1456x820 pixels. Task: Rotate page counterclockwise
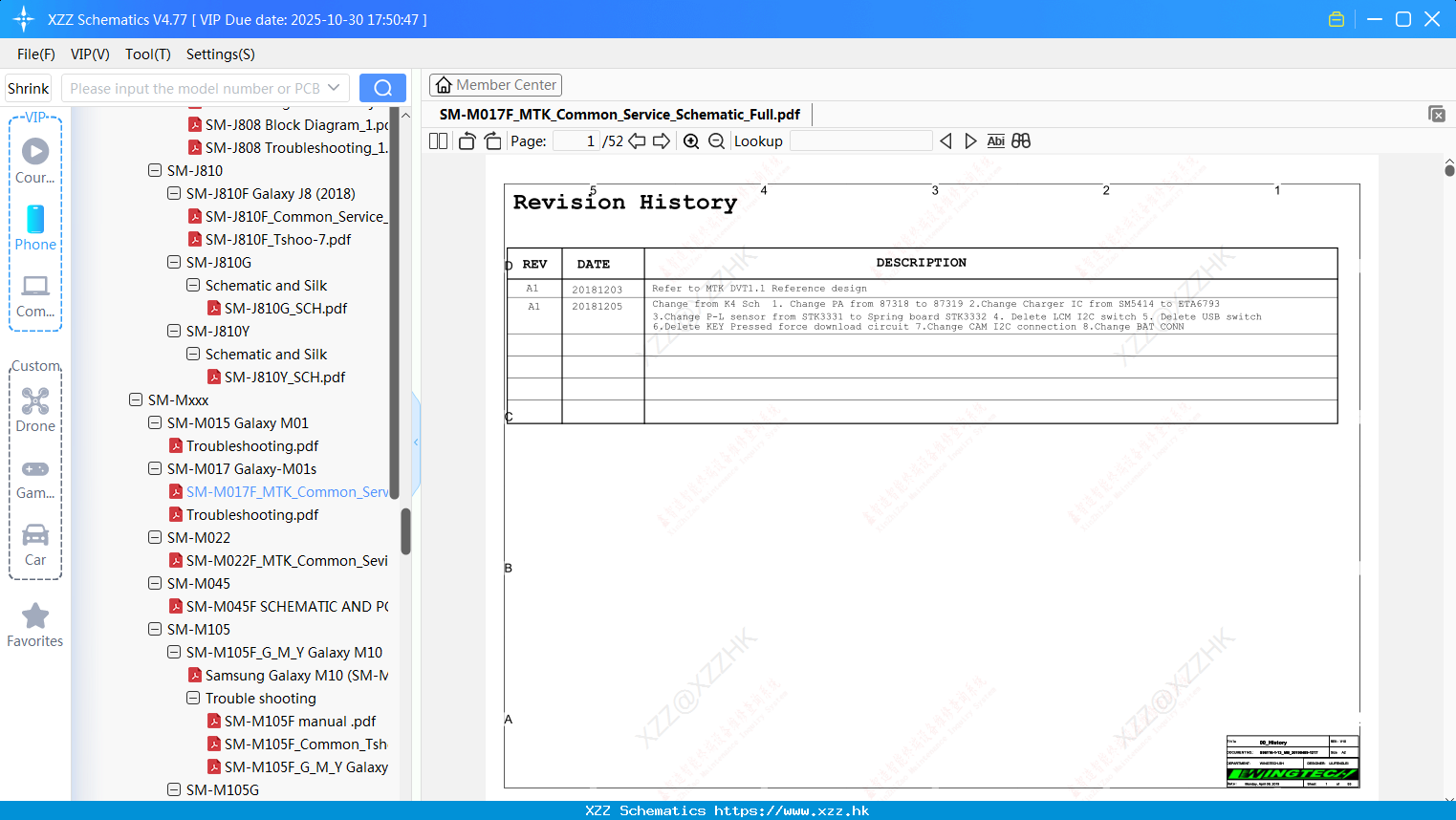467,141
